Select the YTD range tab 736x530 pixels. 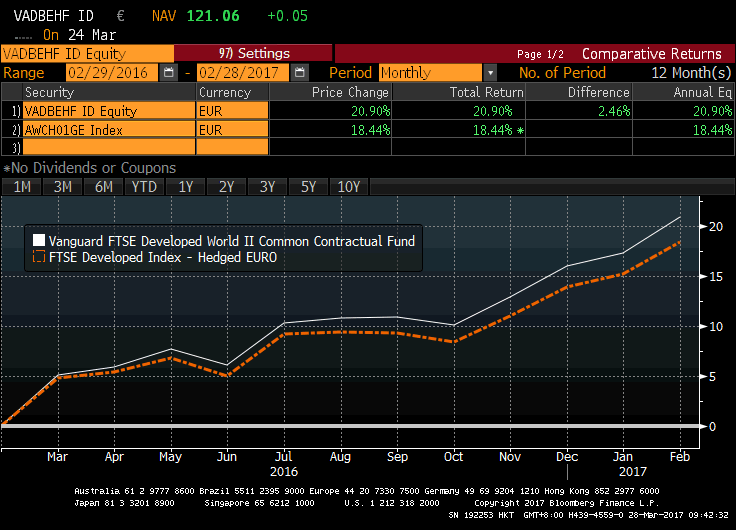(x=144, y=187)
